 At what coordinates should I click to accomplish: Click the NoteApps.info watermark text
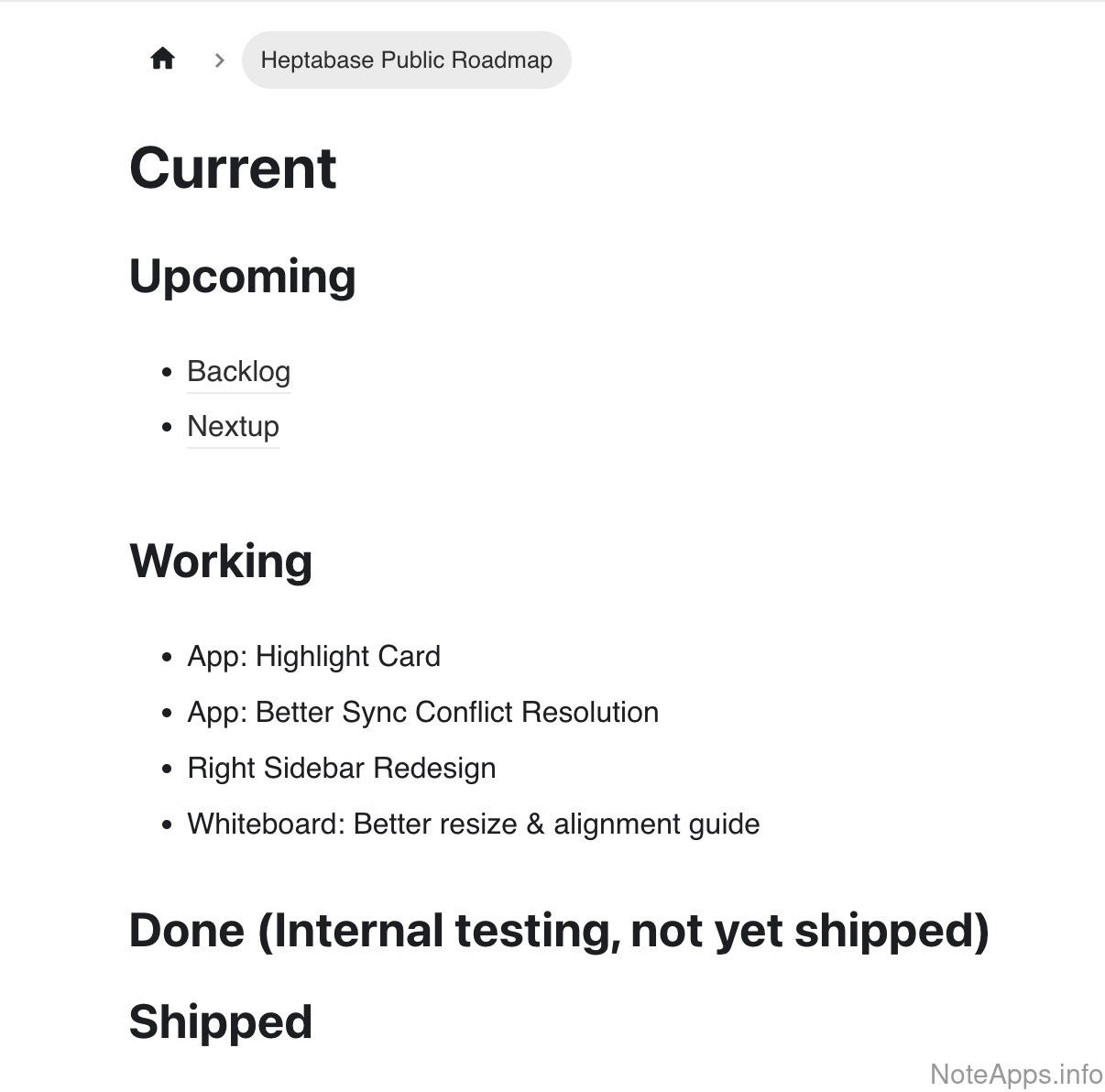coord(1015,1073)
